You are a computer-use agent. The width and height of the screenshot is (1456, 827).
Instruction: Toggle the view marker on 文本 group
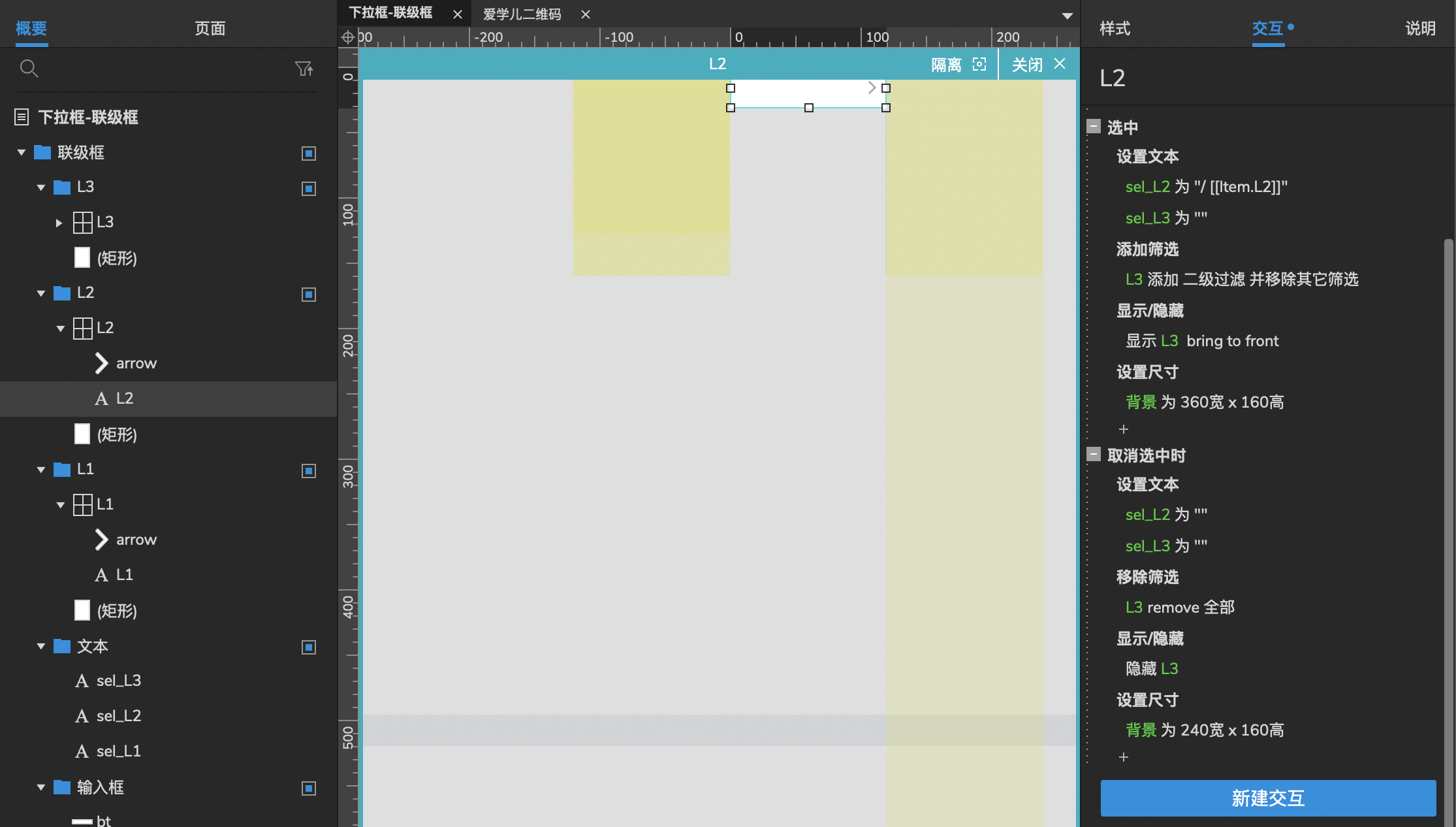tap(309, 647)
